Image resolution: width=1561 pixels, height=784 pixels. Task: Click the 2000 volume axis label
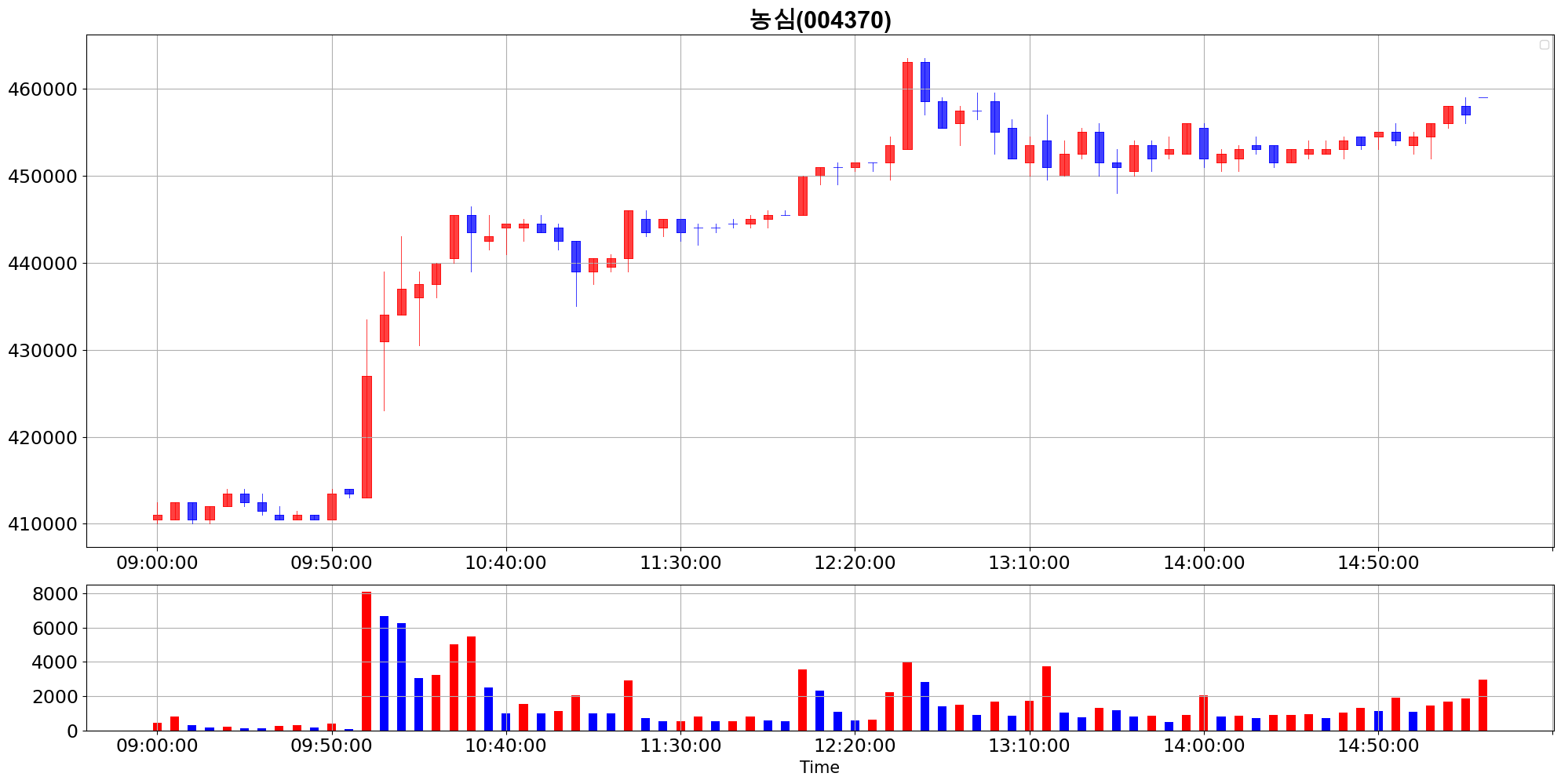[55, 697]
